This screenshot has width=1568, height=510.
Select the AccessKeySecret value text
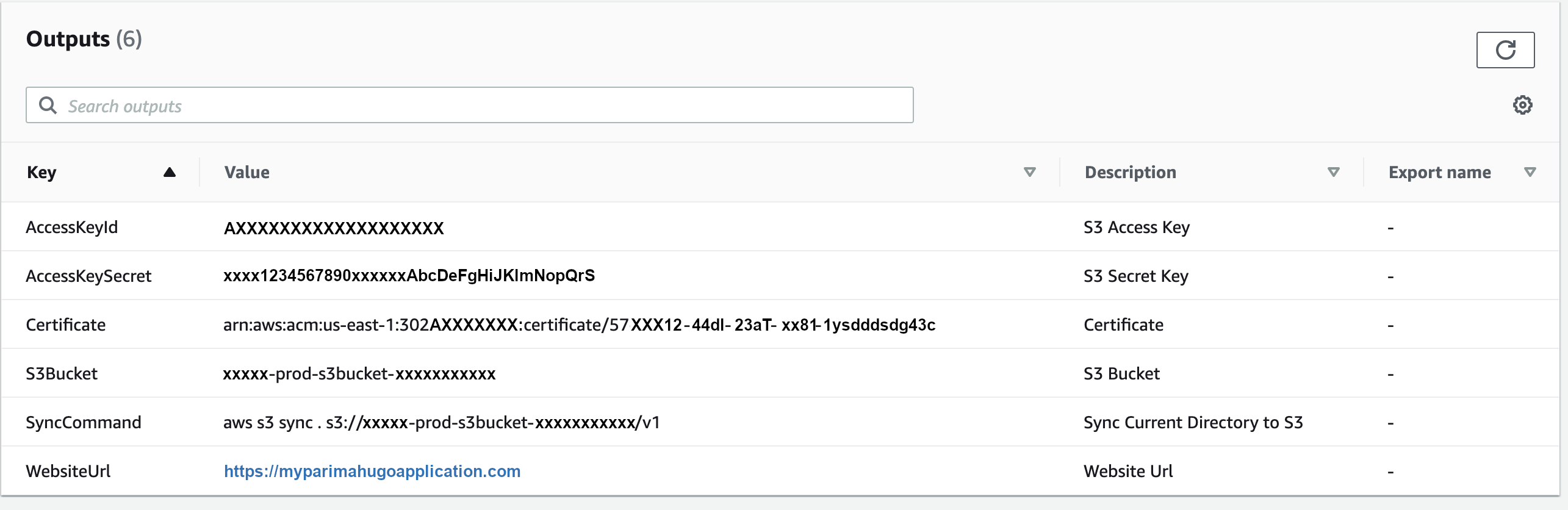pos(409,275)
